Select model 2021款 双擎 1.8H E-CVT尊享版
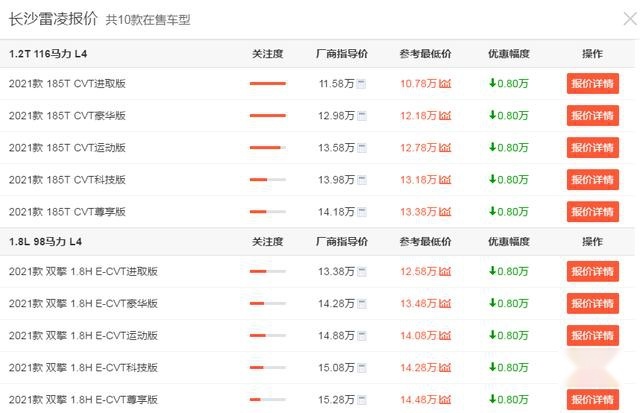 (83, 400)
